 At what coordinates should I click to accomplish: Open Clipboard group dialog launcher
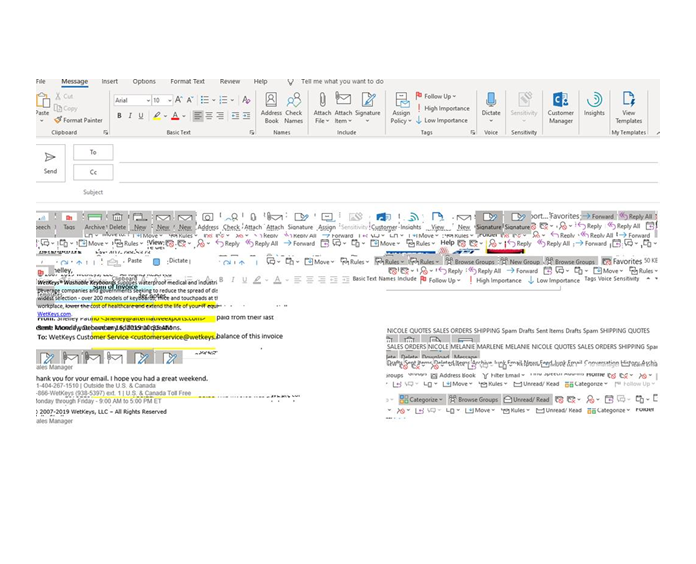pyautogui.click(x=106, y=133)
